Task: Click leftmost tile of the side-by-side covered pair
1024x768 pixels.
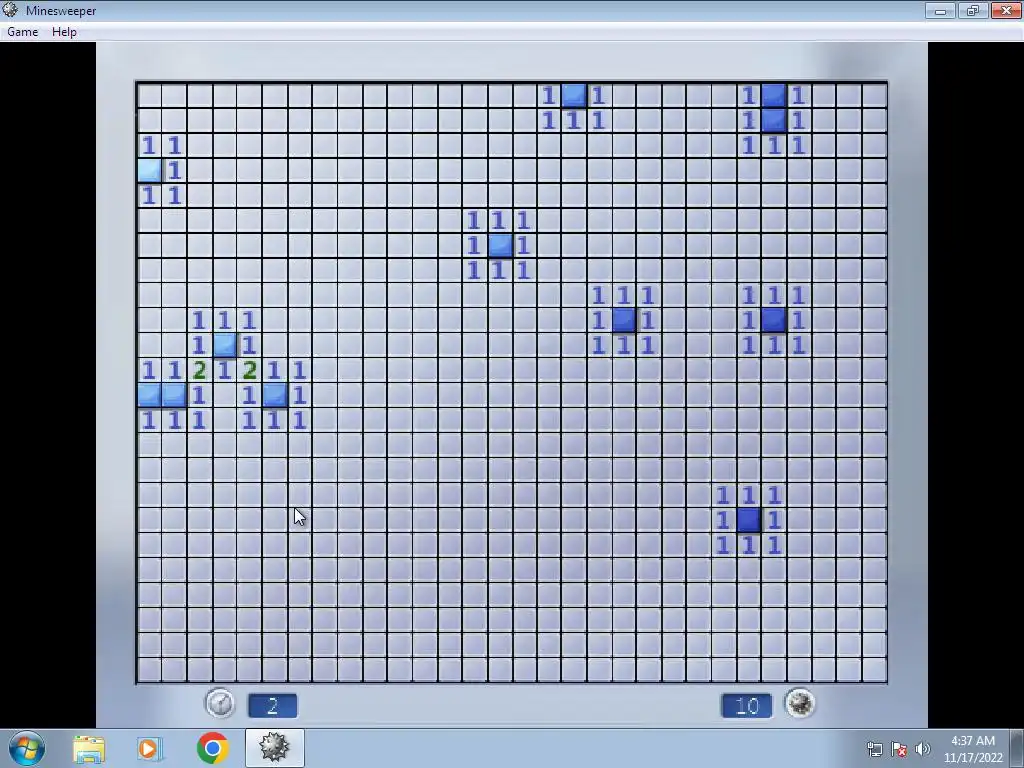Action: (150, 395)
